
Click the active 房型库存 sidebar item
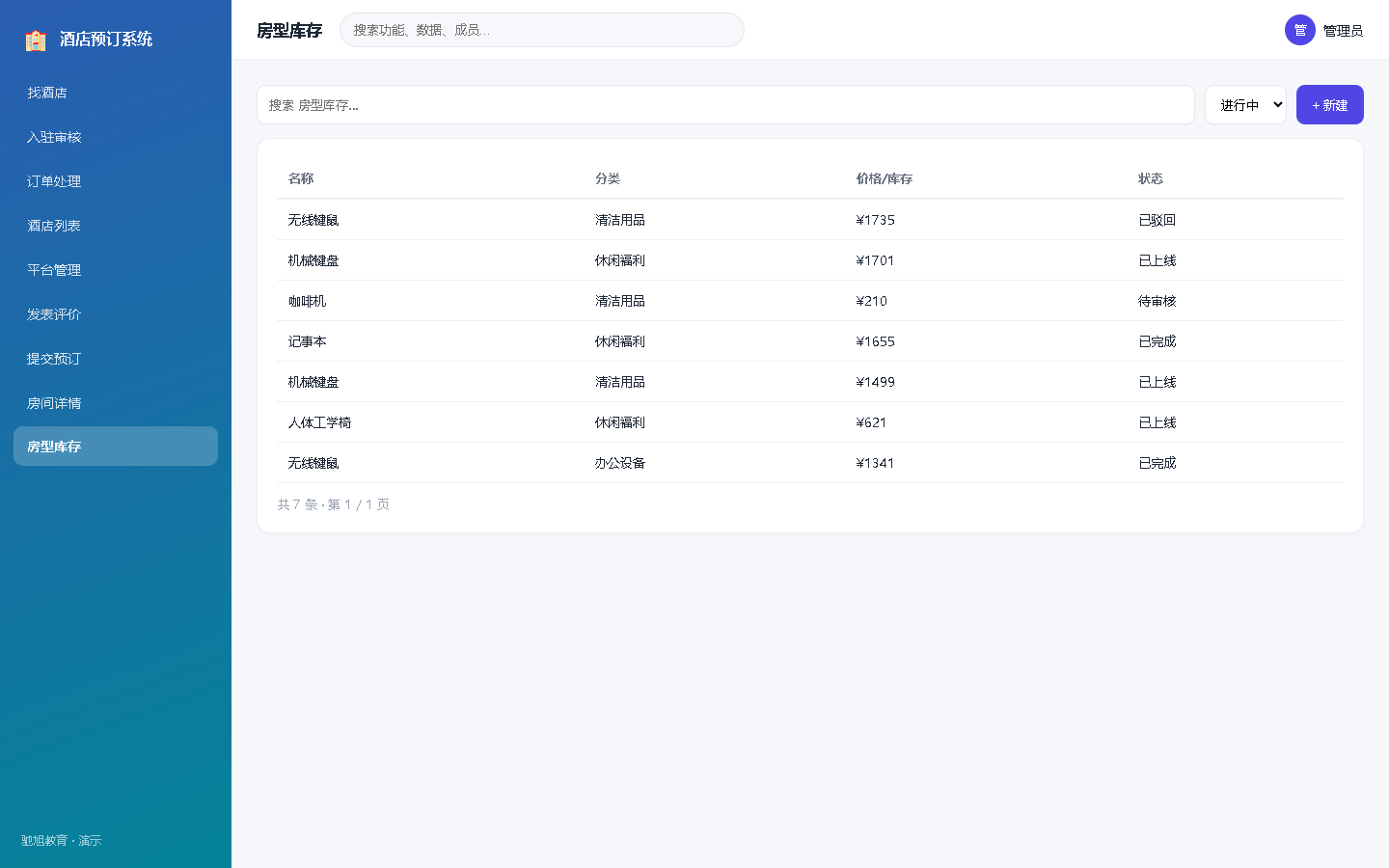[116, 447]
